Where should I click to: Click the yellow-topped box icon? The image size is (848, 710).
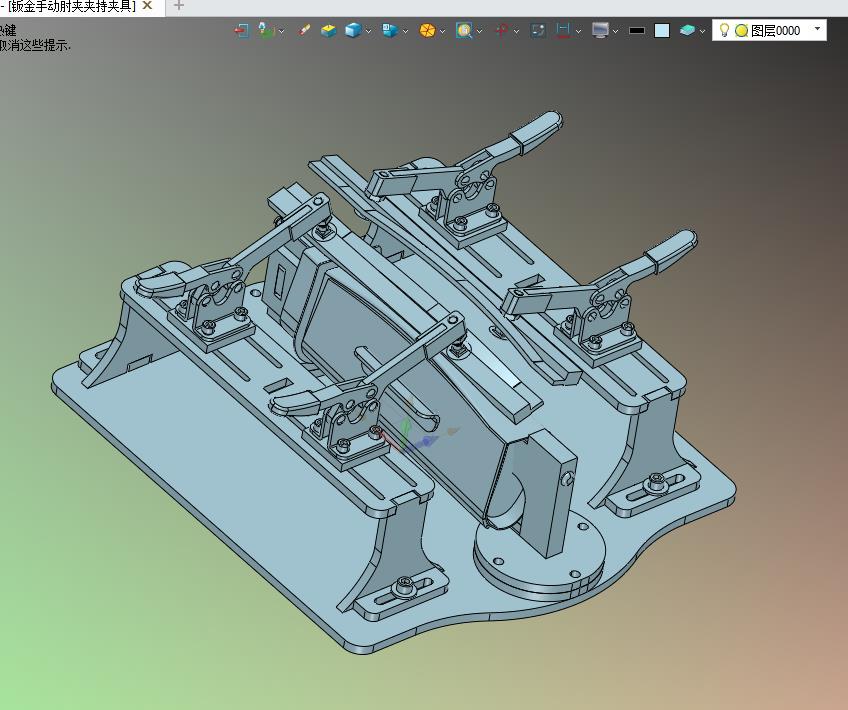328,31
